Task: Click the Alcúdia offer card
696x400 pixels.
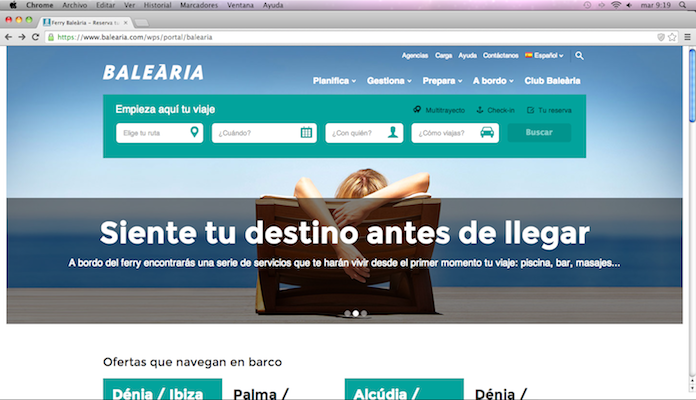Action: click(404, 389)
